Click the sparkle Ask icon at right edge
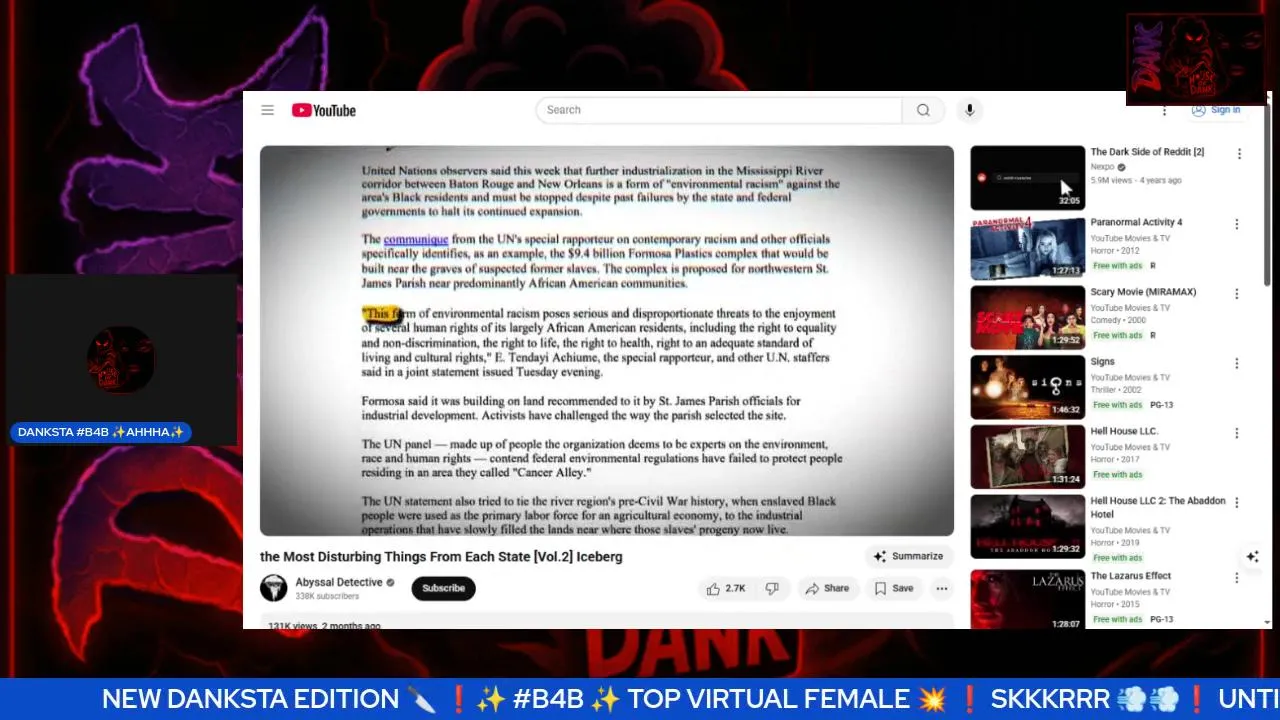 [1252, 557]
